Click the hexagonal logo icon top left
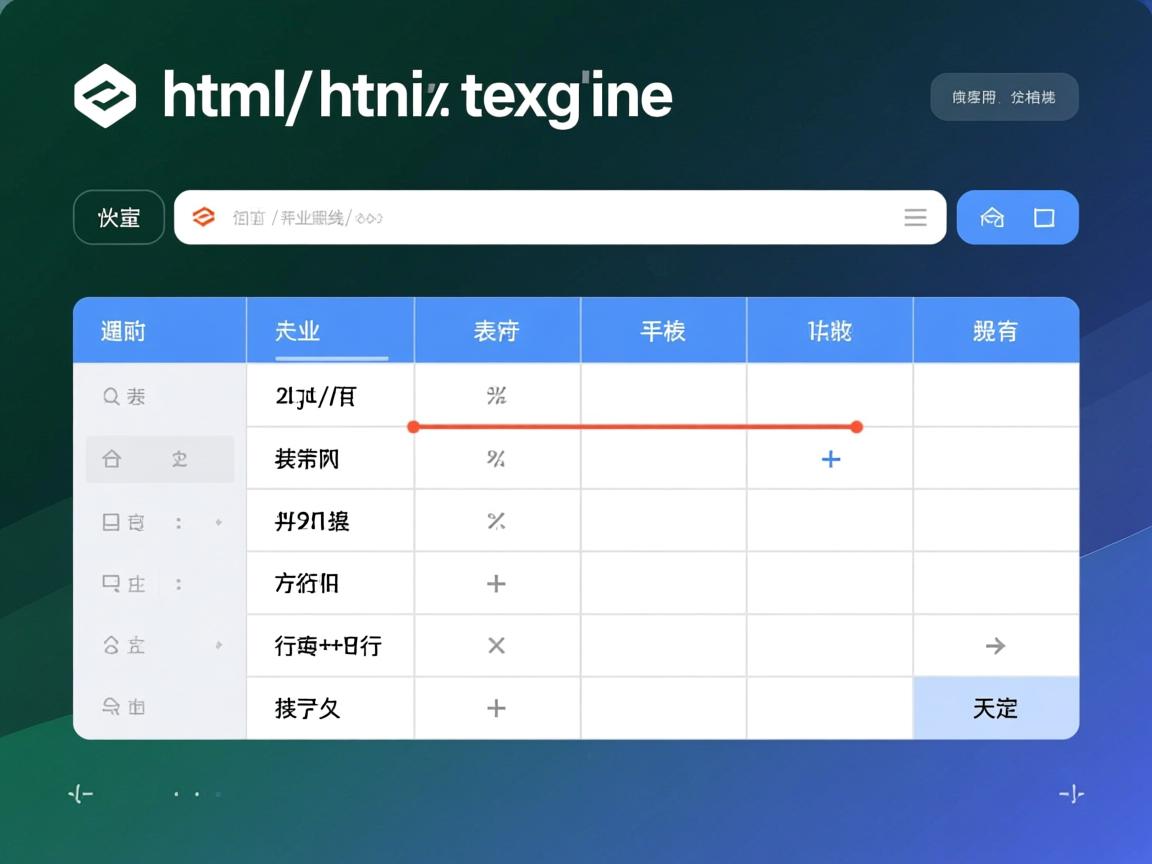 105,95
